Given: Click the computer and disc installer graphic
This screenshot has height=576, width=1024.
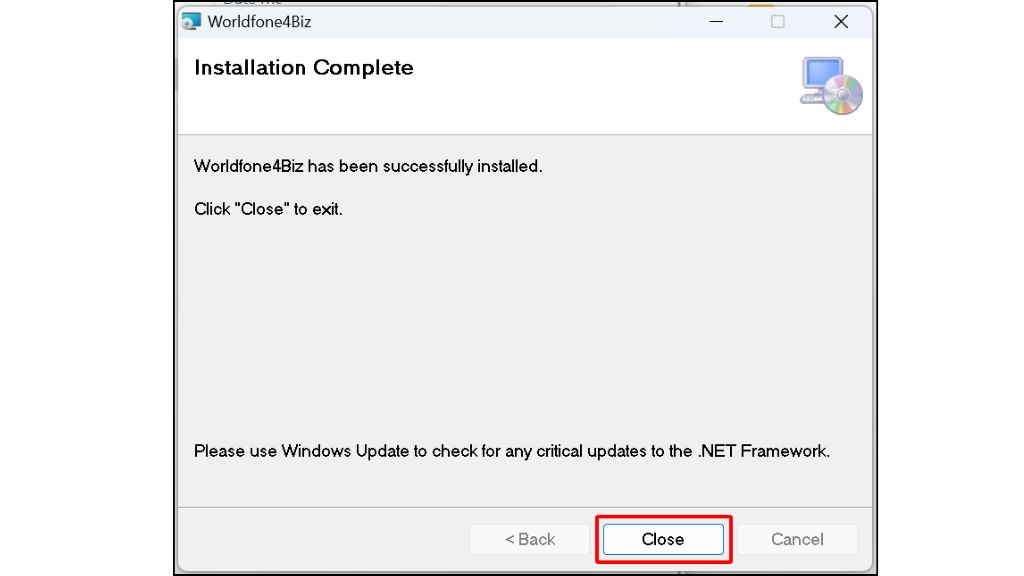Looking at the screenshot, I should click(831, 86).
